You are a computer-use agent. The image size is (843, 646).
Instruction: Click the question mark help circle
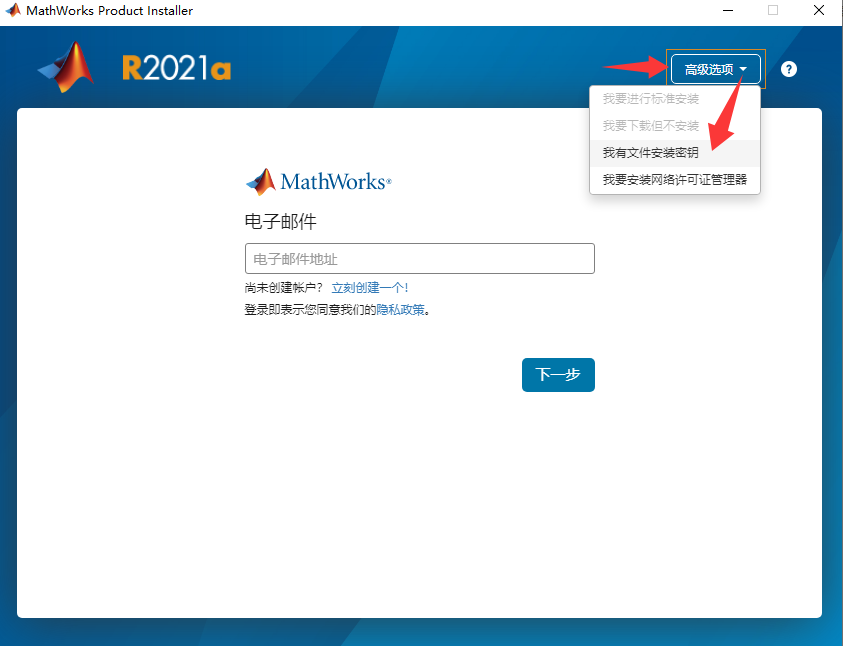point(789,69)
